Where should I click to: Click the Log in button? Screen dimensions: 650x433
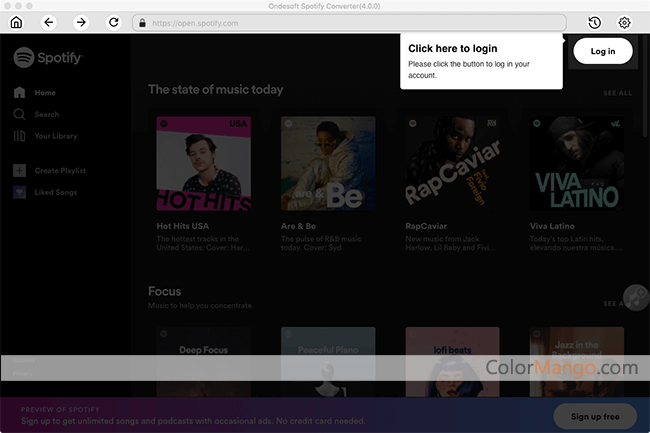click(x=603, y=51)
